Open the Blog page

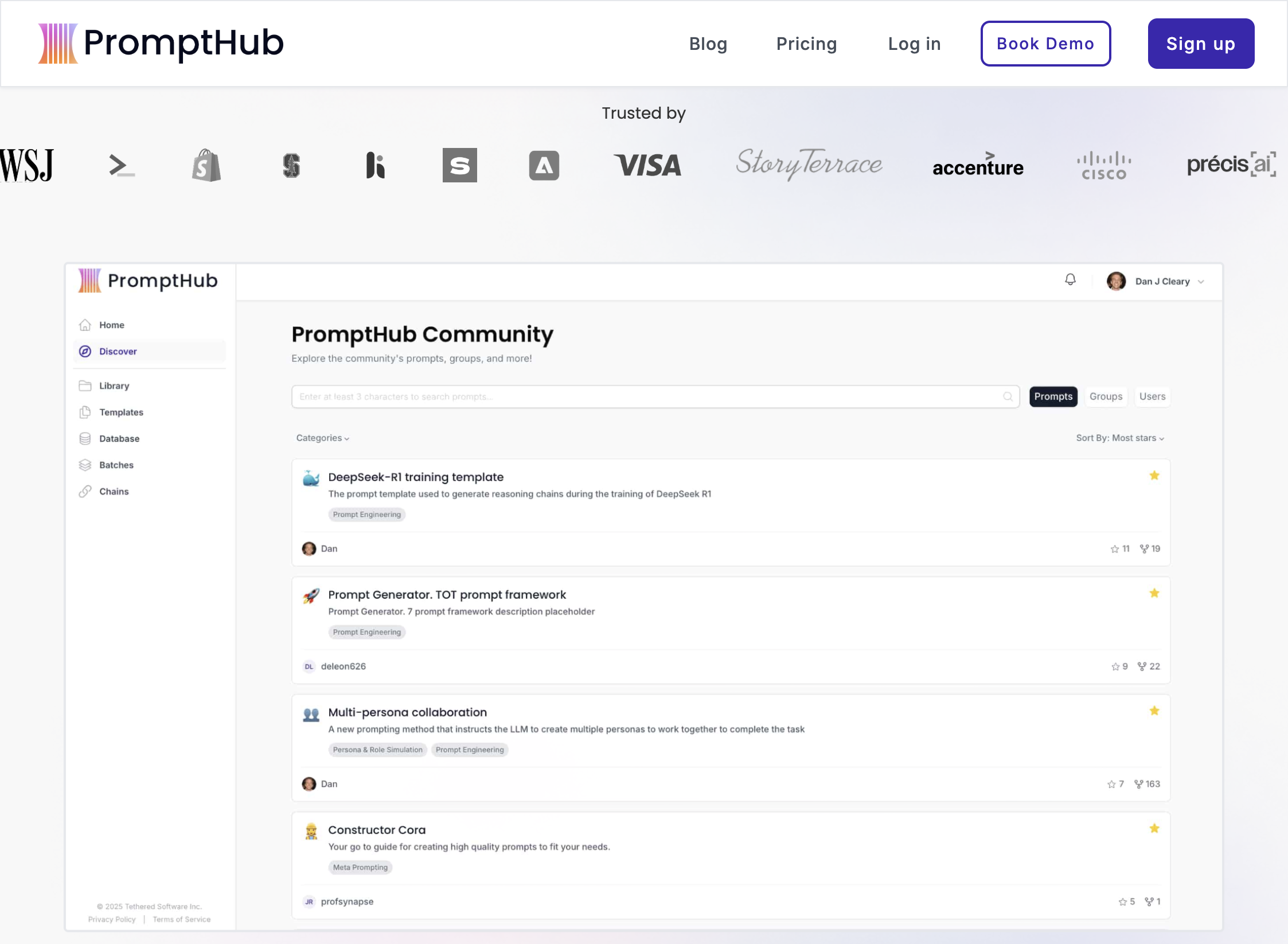[708, 44]
